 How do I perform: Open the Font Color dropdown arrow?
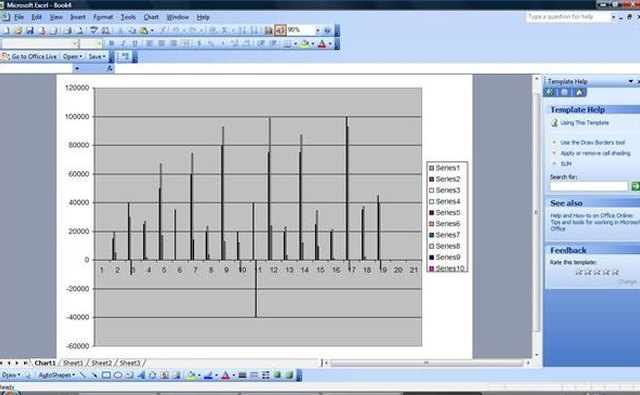[330, 44]
